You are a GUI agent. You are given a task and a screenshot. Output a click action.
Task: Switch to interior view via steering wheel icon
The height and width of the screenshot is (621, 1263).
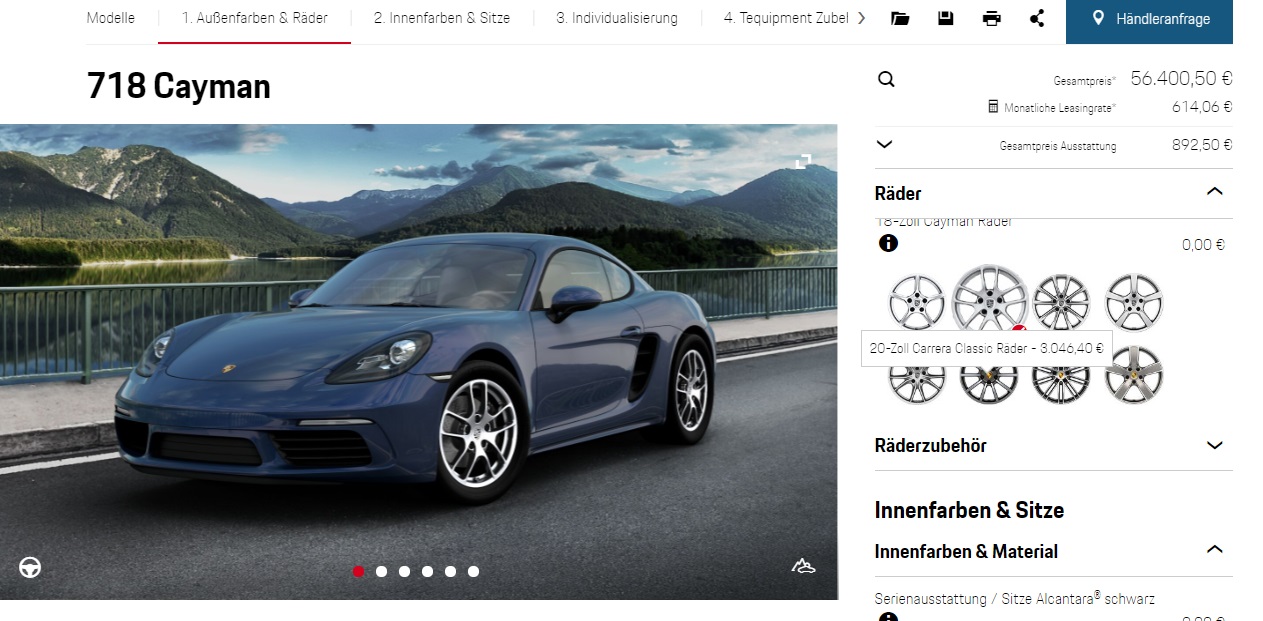tap(30, 567)
